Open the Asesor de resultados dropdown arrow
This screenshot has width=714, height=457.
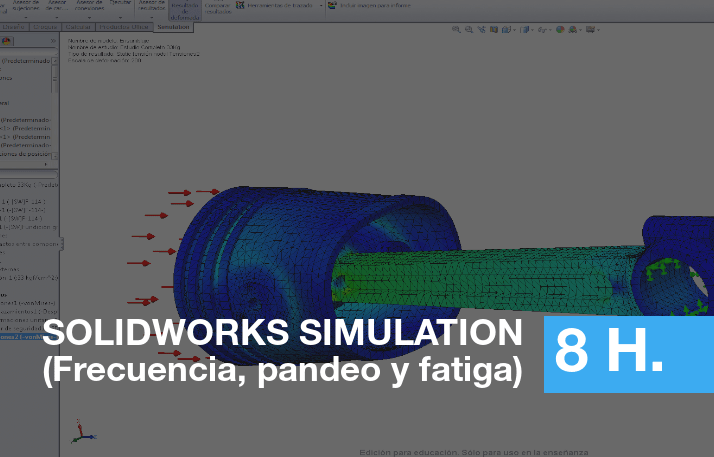click(151, 18)
